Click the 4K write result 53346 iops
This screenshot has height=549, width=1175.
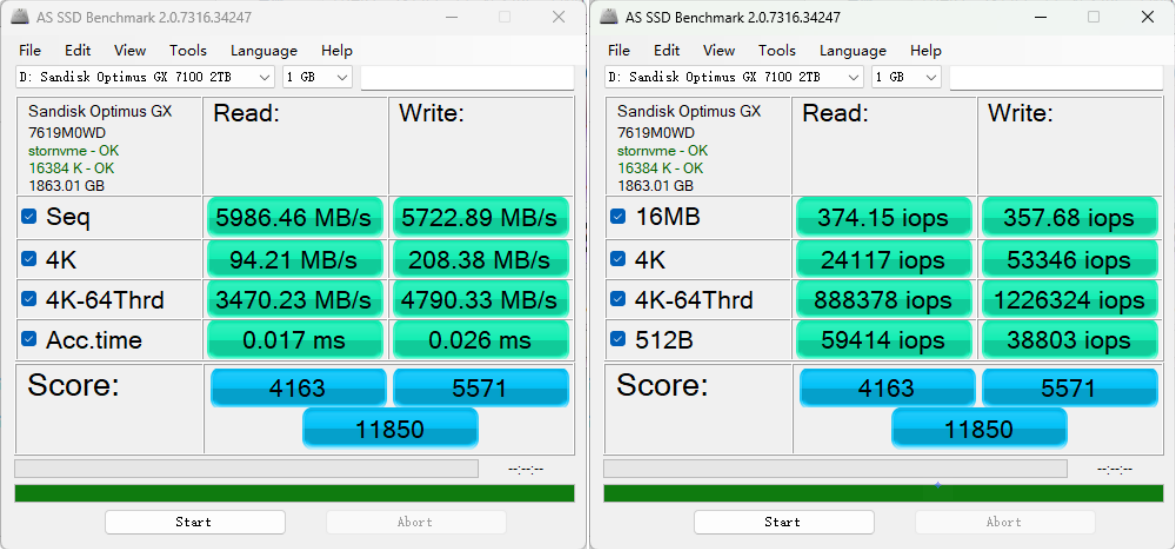point(1069,259)
